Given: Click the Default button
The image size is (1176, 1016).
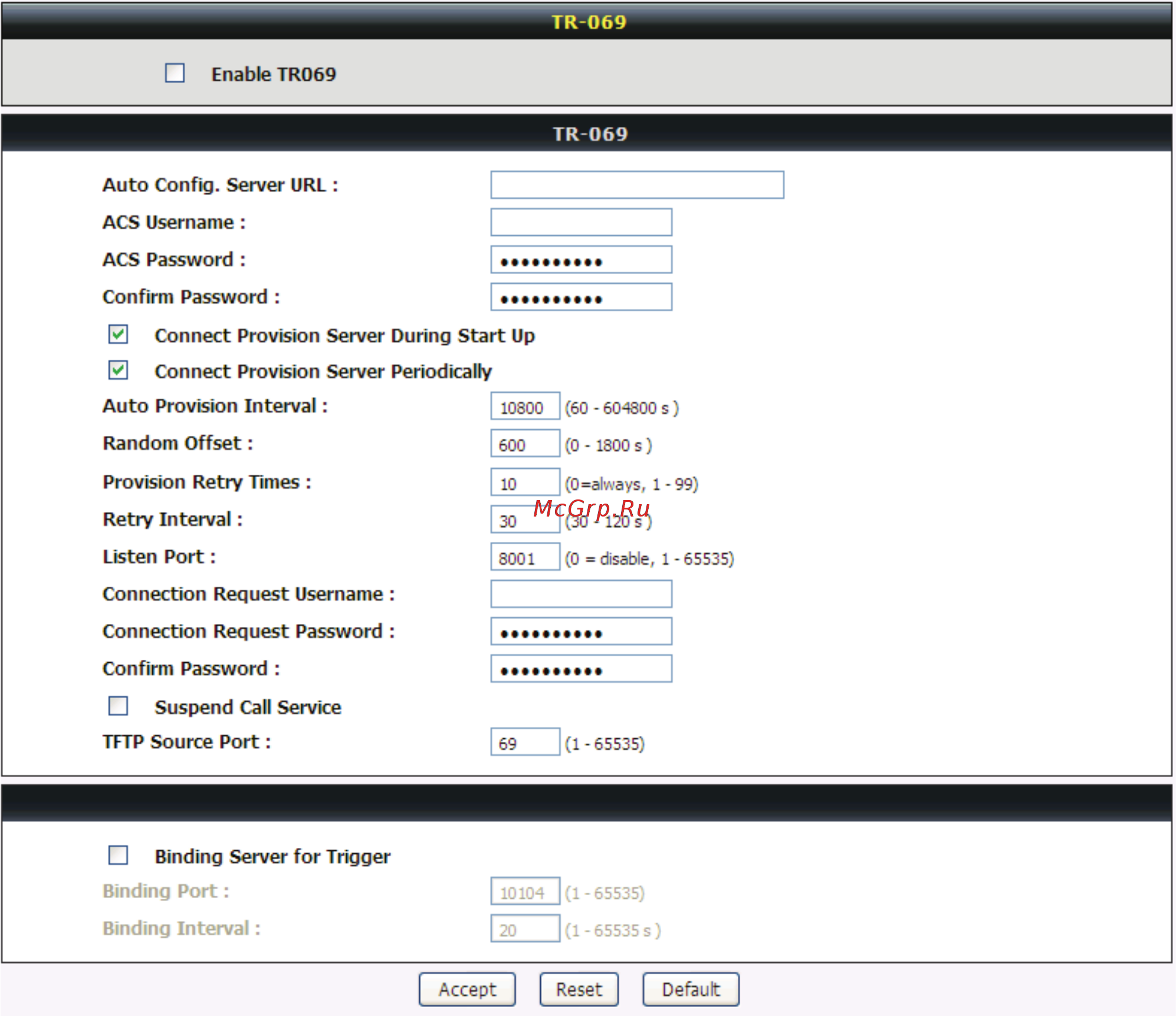Looking at the screenshot, I should click(x=691, y=989).
